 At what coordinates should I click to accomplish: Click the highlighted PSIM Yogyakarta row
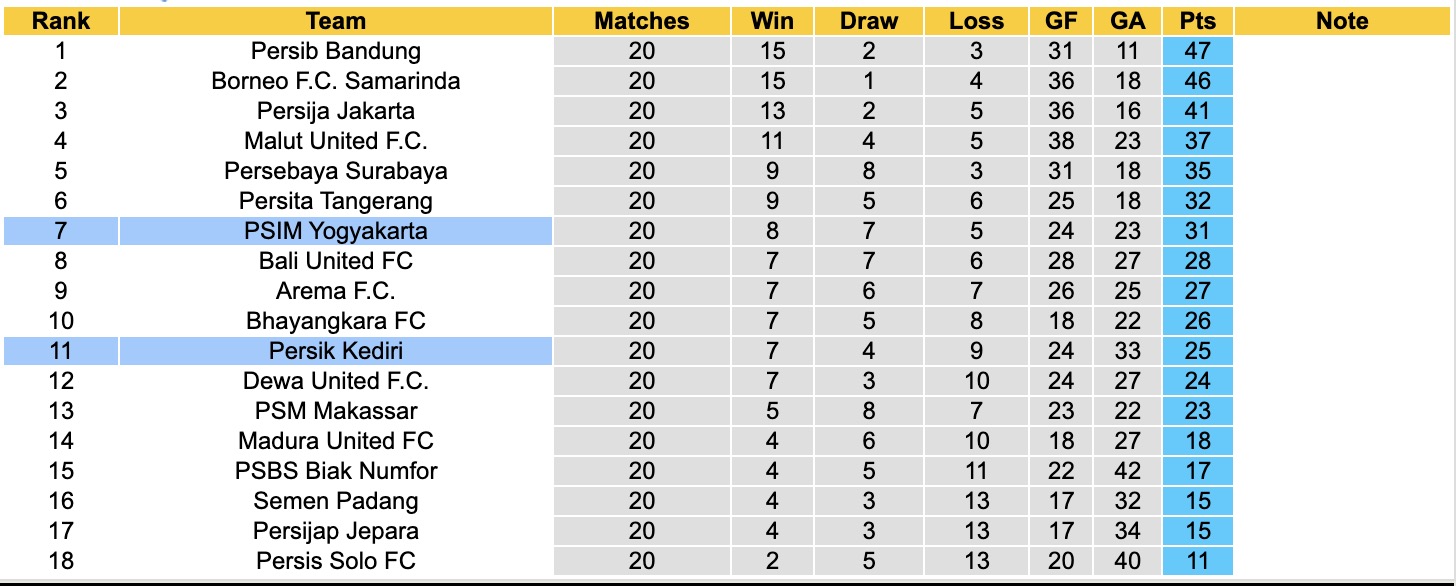[336, 231]
